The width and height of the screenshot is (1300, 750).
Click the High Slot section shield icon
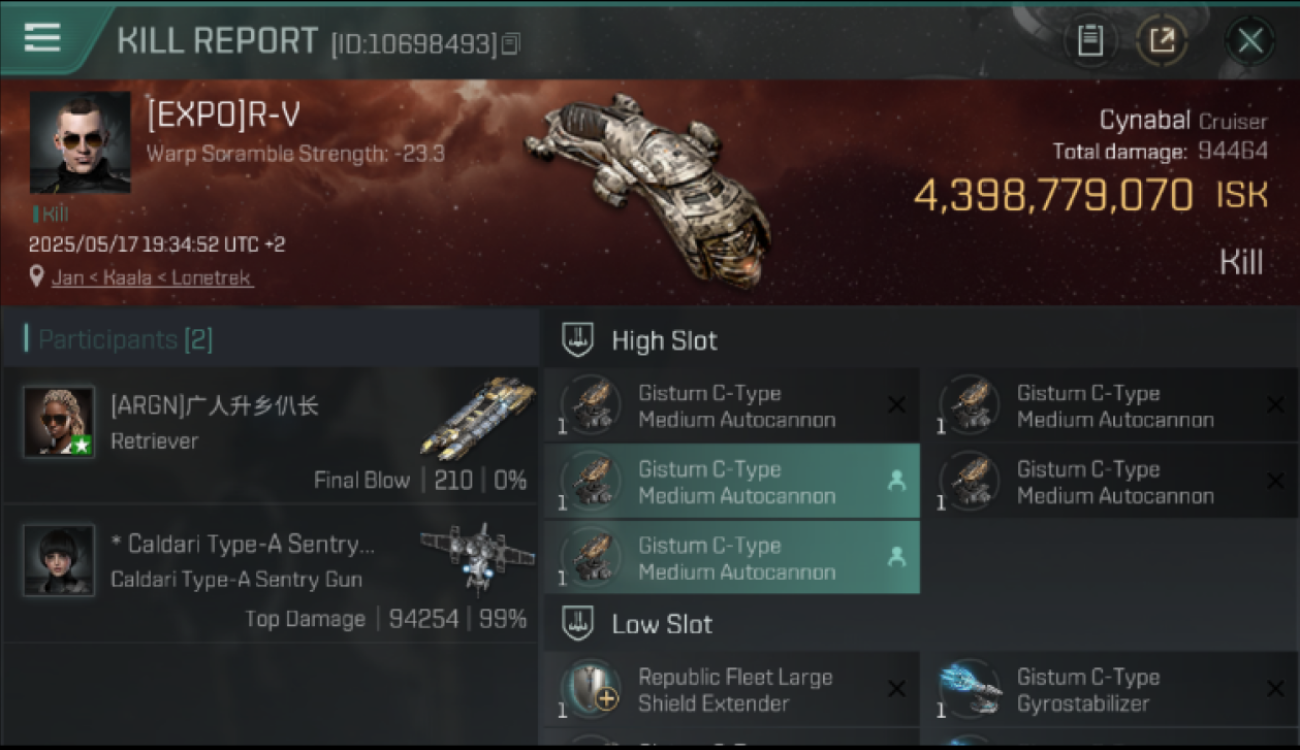point(578,340)
